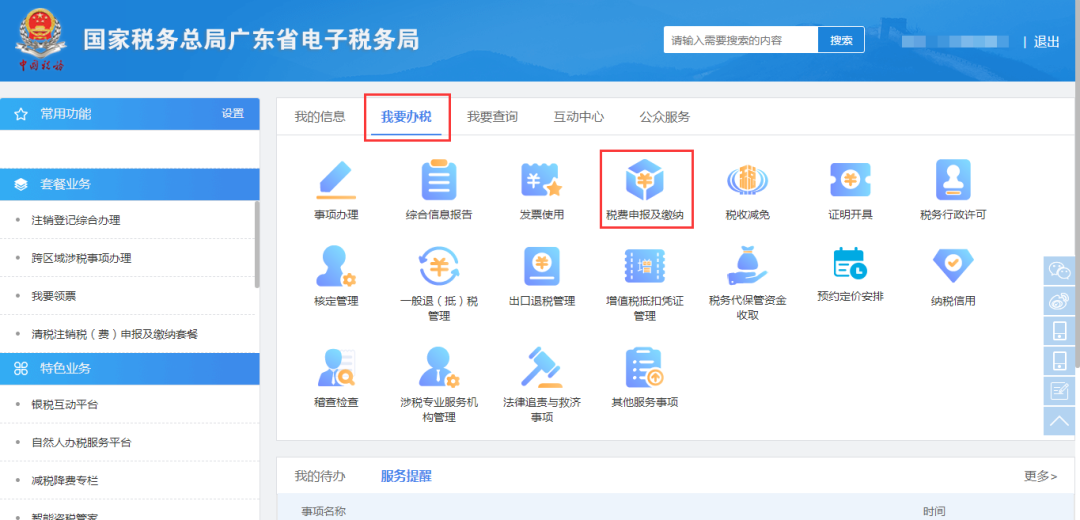Screen dimensions: 1080x520
Task: Open 纳税信用 diamond icon
Action: pos(953,266)
